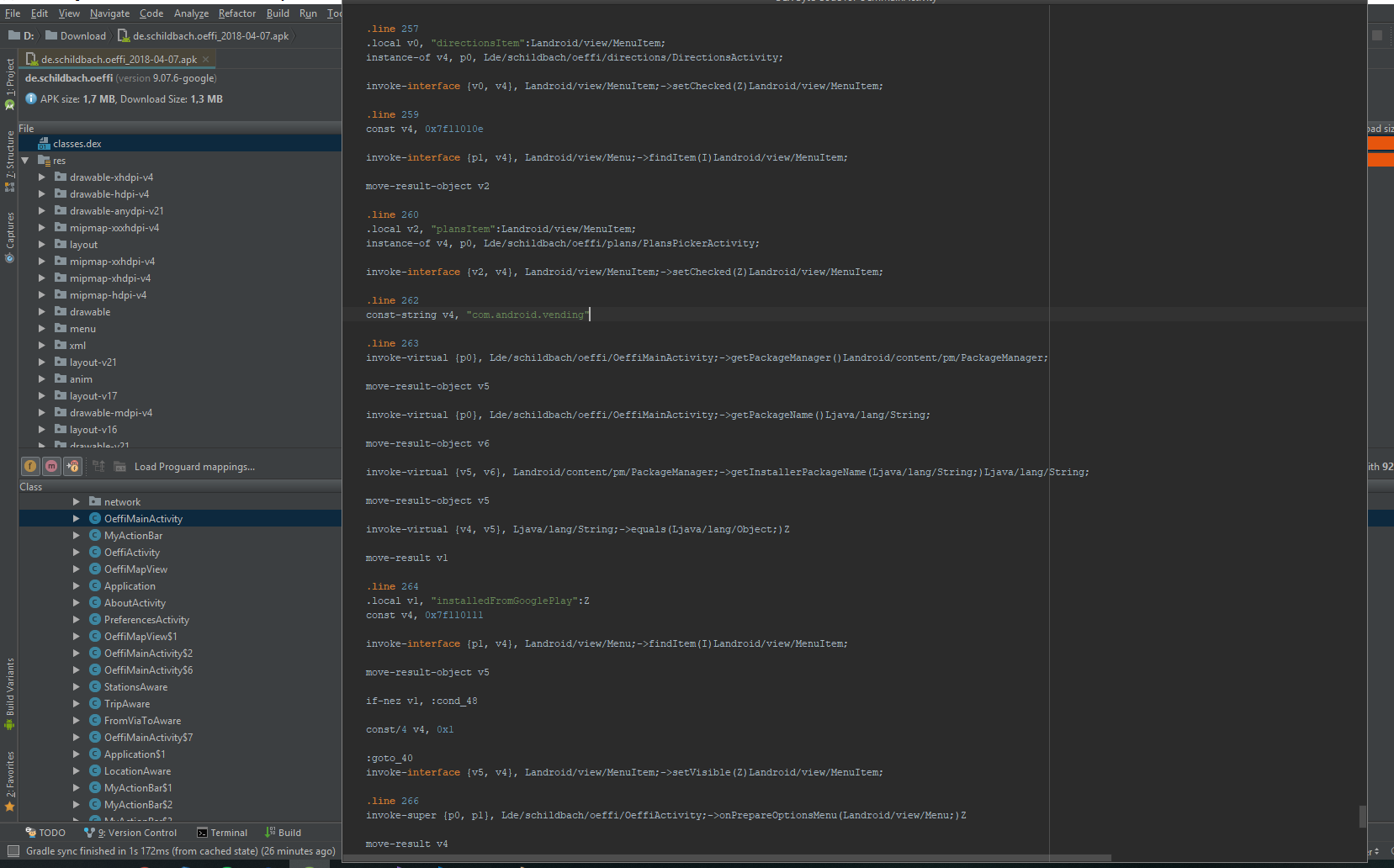1394x868 pixels.
Task: Open the TODO tool window
Action: pyautogui.click(x=45, y=833)
